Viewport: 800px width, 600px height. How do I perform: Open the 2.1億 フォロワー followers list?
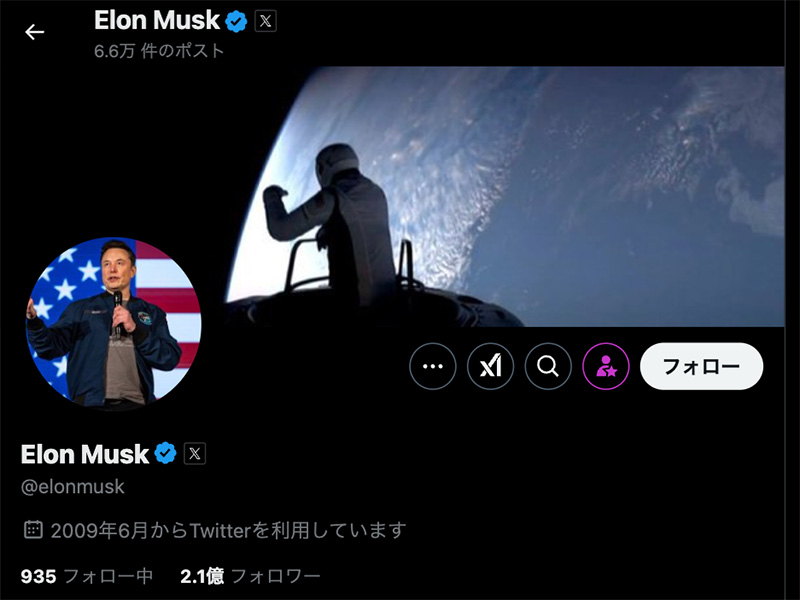coord(250,577)
